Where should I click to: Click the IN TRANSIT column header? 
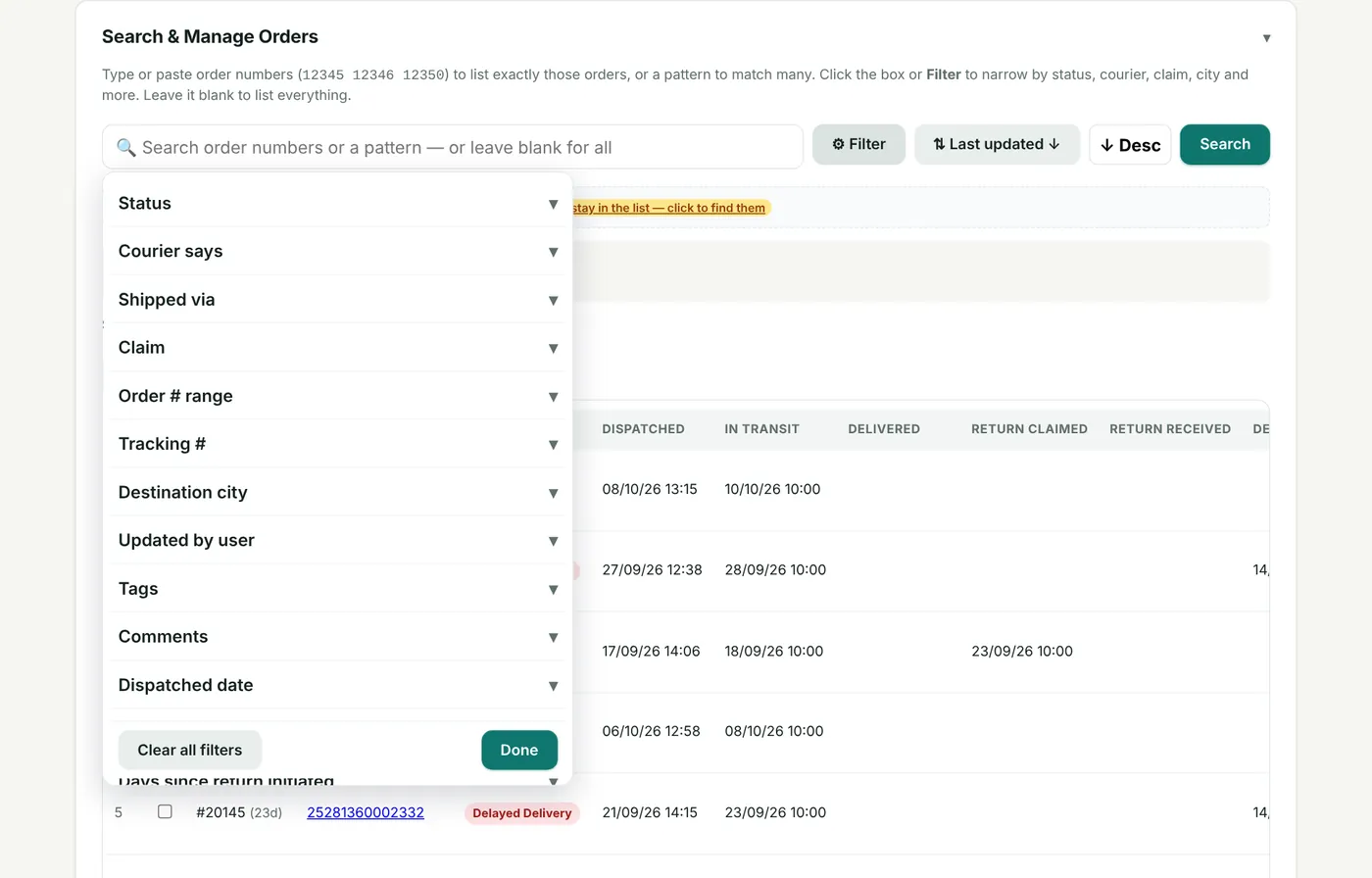[x=762, y=429]
